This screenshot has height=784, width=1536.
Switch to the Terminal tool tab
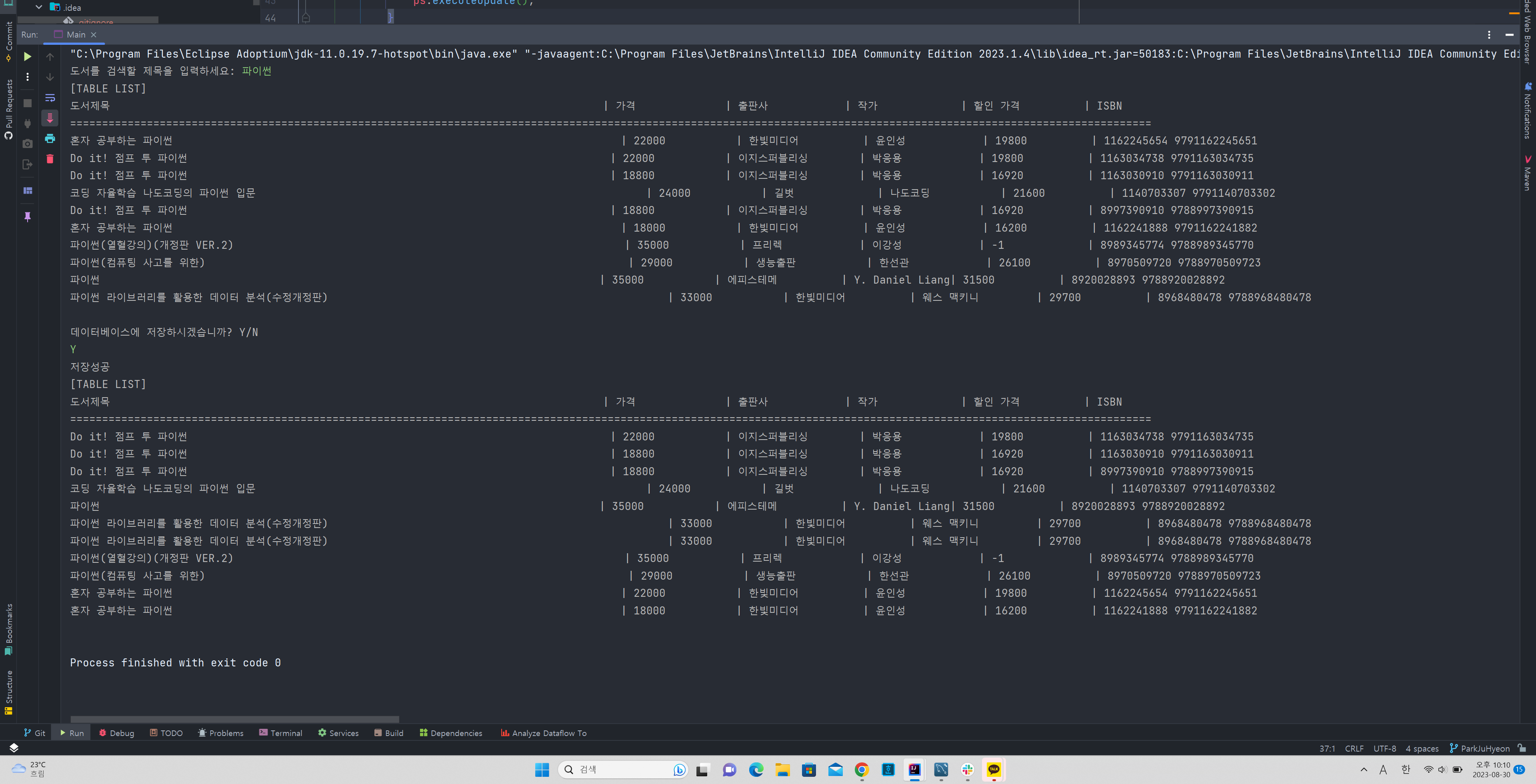coord(280,733)
